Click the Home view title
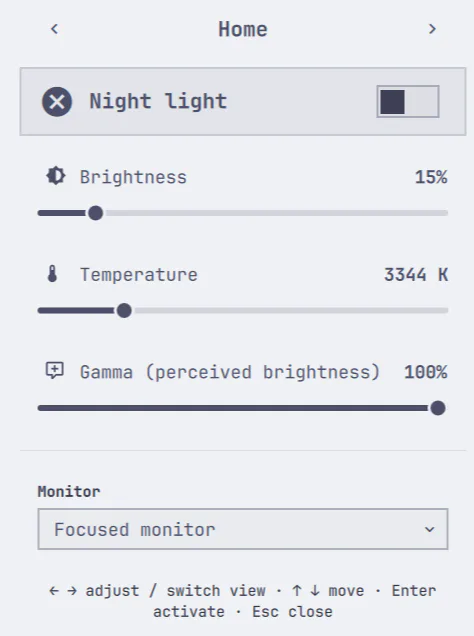This screenshot has height=636, width=474. pos(243,29)
